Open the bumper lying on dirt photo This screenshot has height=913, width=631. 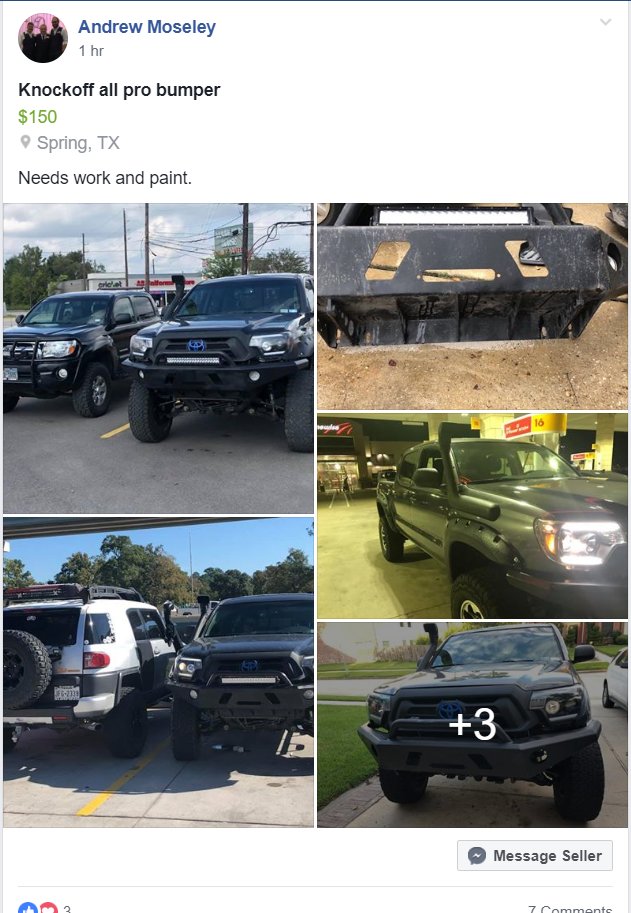pyautogui.click(x=472, y=306)
